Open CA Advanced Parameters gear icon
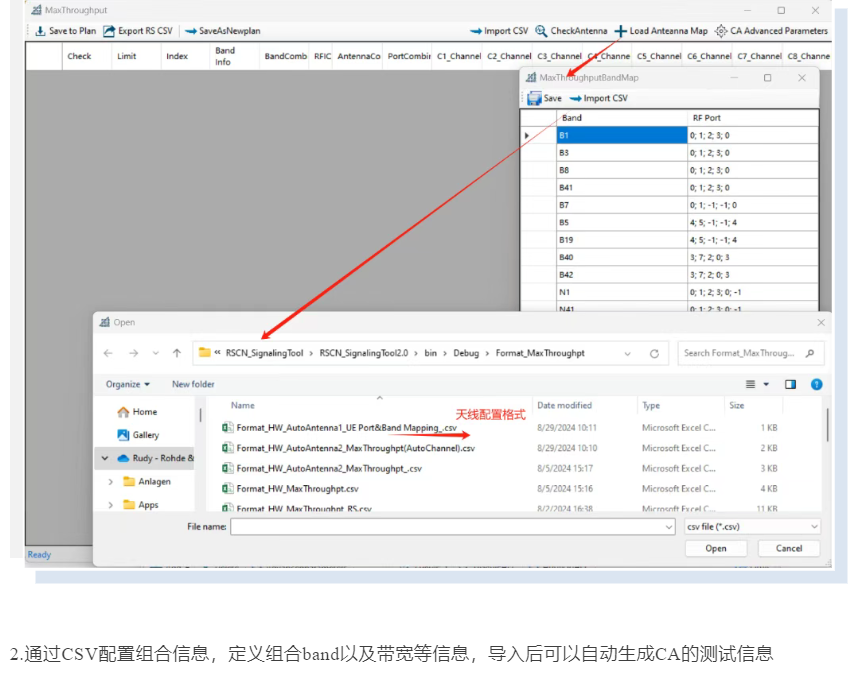 pos(721,31)
